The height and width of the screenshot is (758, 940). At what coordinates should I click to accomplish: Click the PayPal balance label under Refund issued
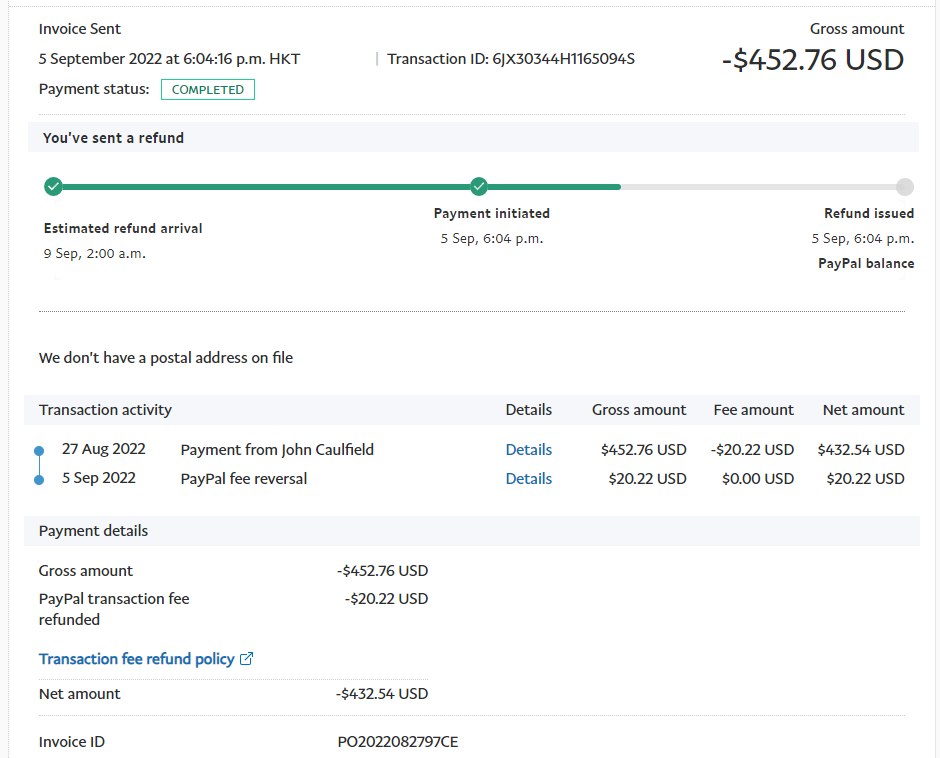point(865,264)
